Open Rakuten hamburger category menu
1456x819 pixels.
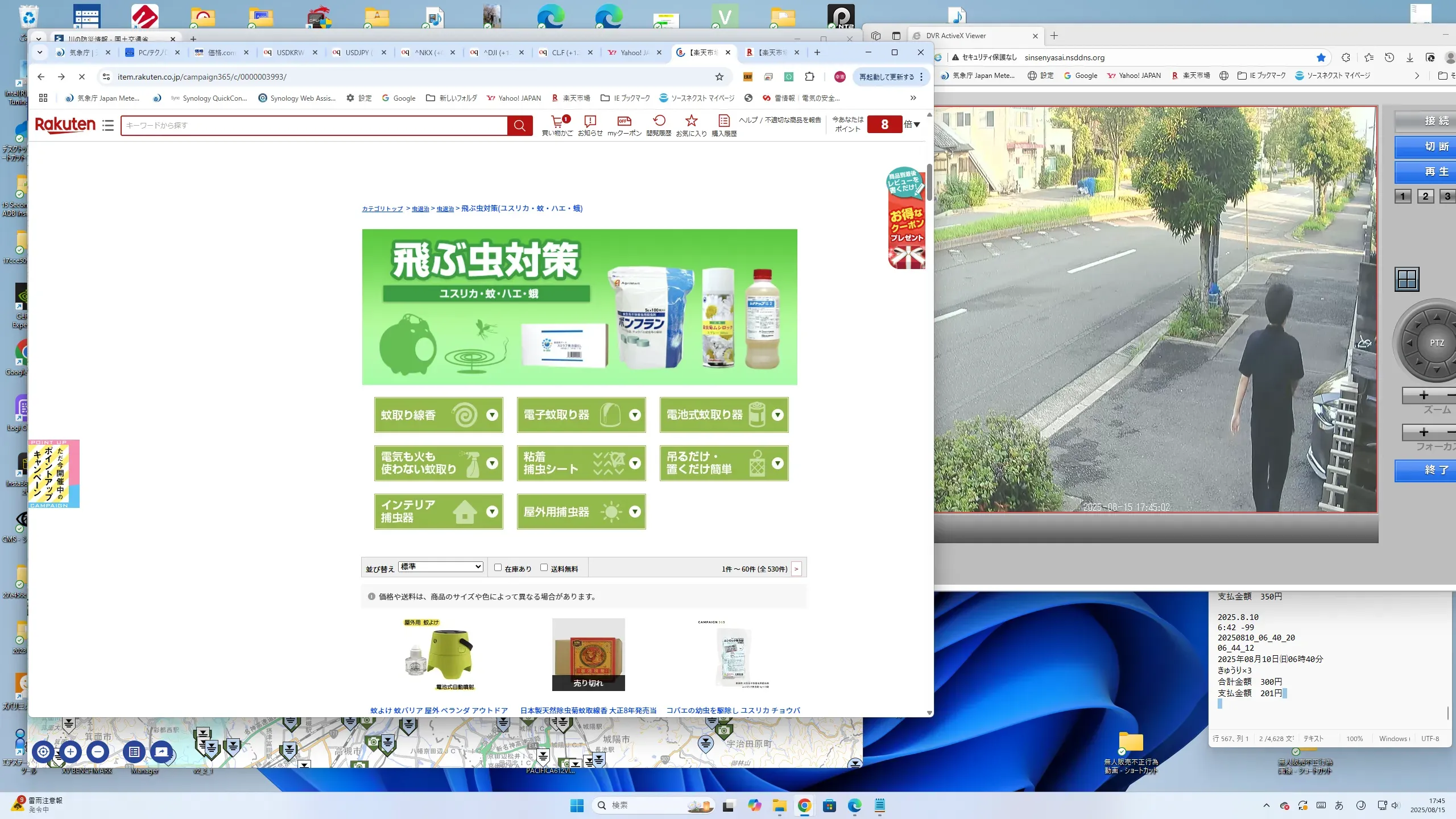point(108,125)
